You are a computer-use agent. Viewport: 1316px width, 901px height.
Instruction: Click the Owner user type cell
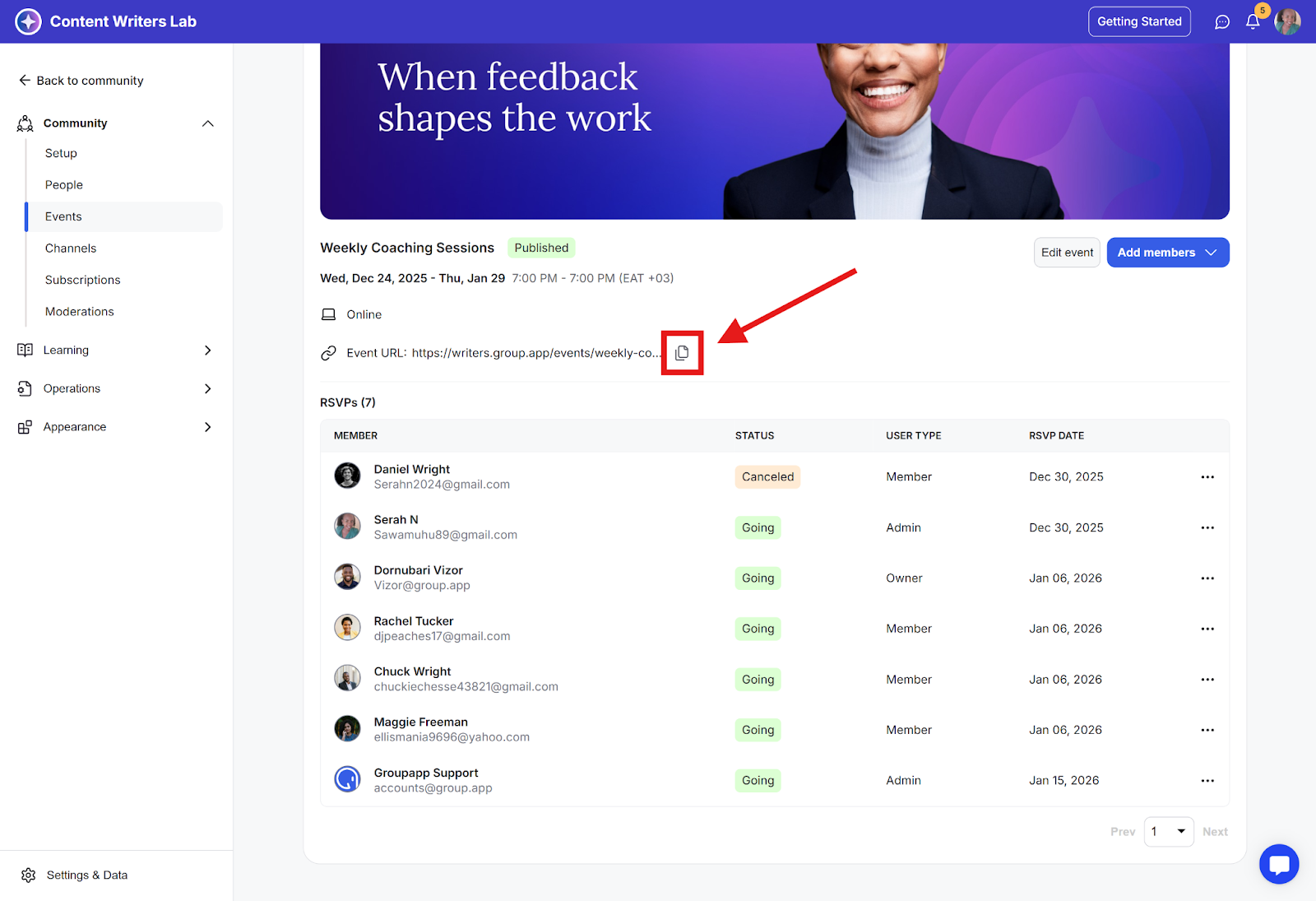pos(904,578)
